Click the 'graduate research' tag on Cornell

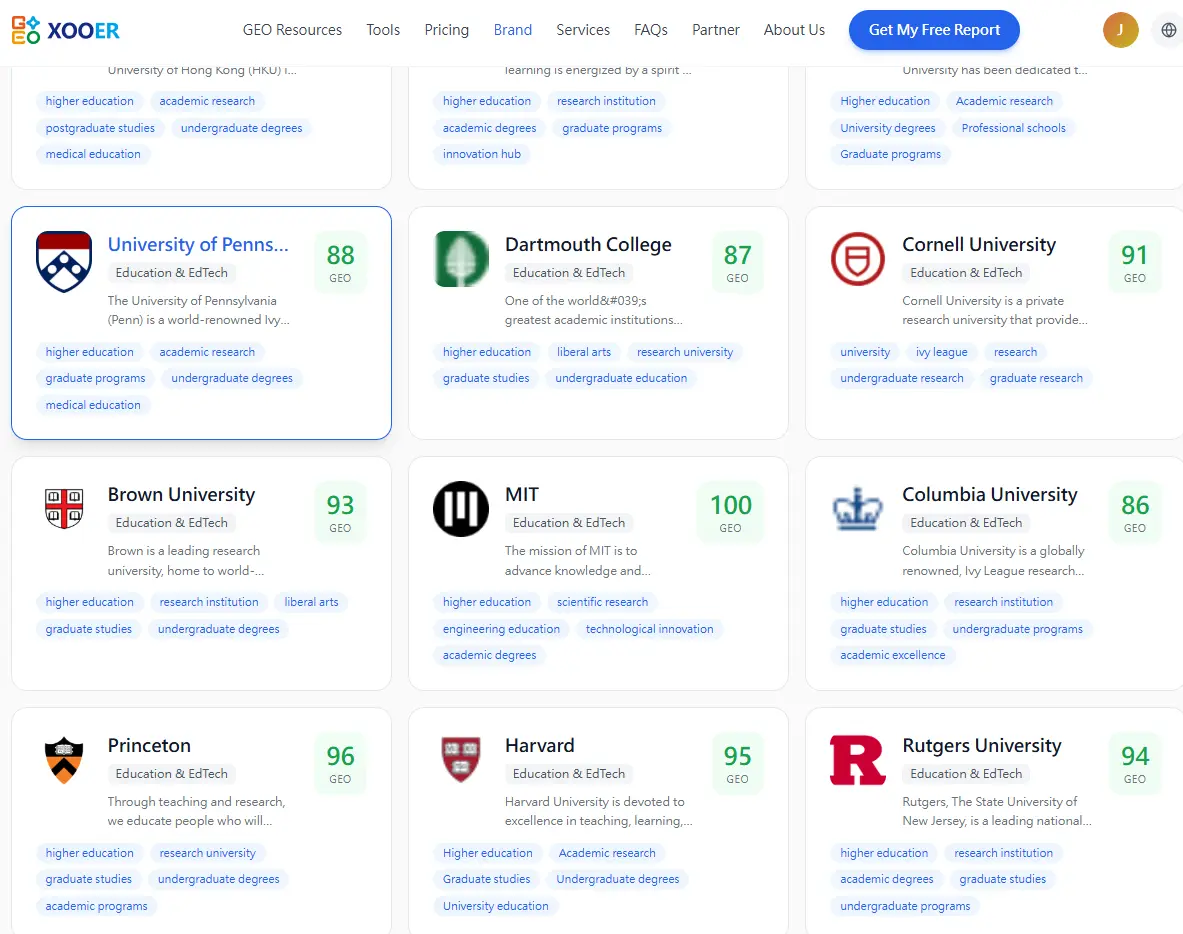click(x=1035, y=378)
